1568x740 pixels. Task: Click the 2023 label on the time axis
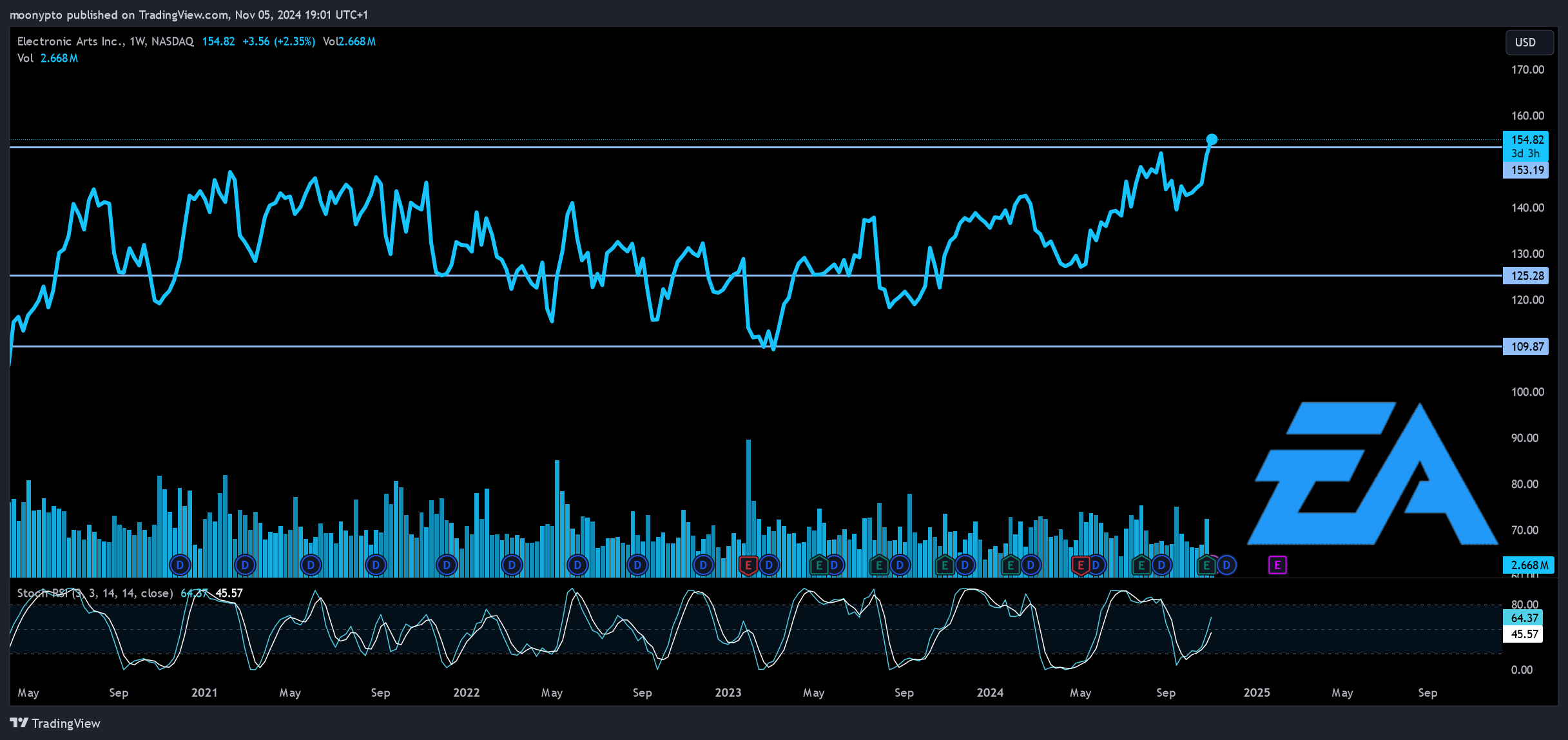click(x=728, y=692)
